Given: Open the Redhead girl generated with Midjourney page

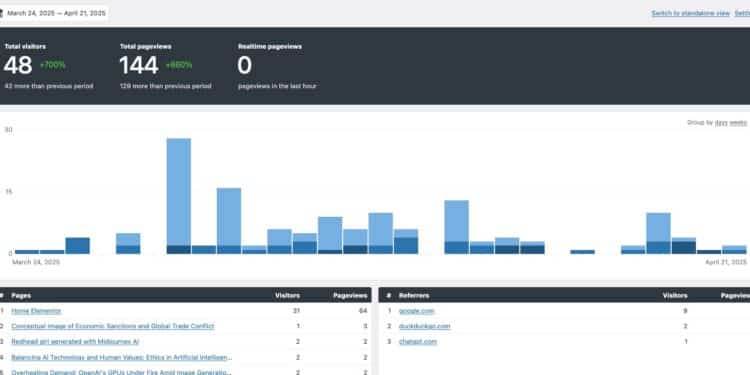Looking at the screenshot, I should point(75,342).
